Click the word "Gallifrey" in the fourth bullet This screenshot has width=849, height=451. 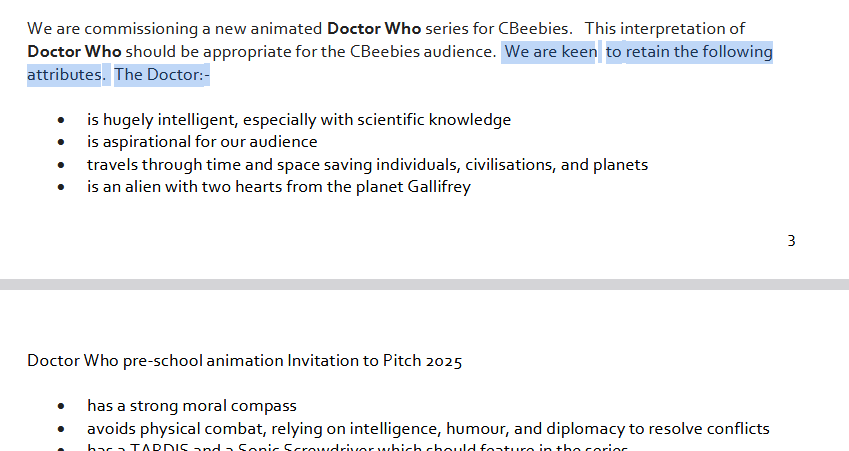click(x=439, y=187)
